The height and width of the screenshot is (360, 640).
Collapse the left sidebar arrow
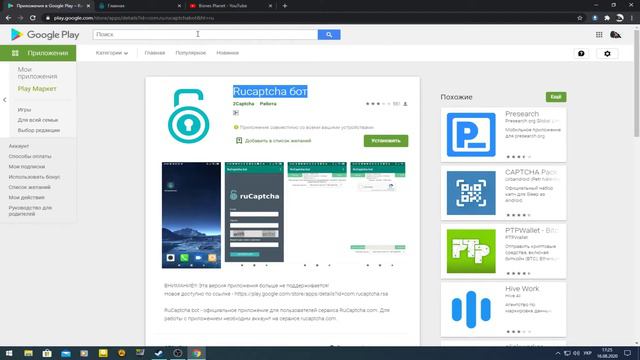[x=4, y=100]
